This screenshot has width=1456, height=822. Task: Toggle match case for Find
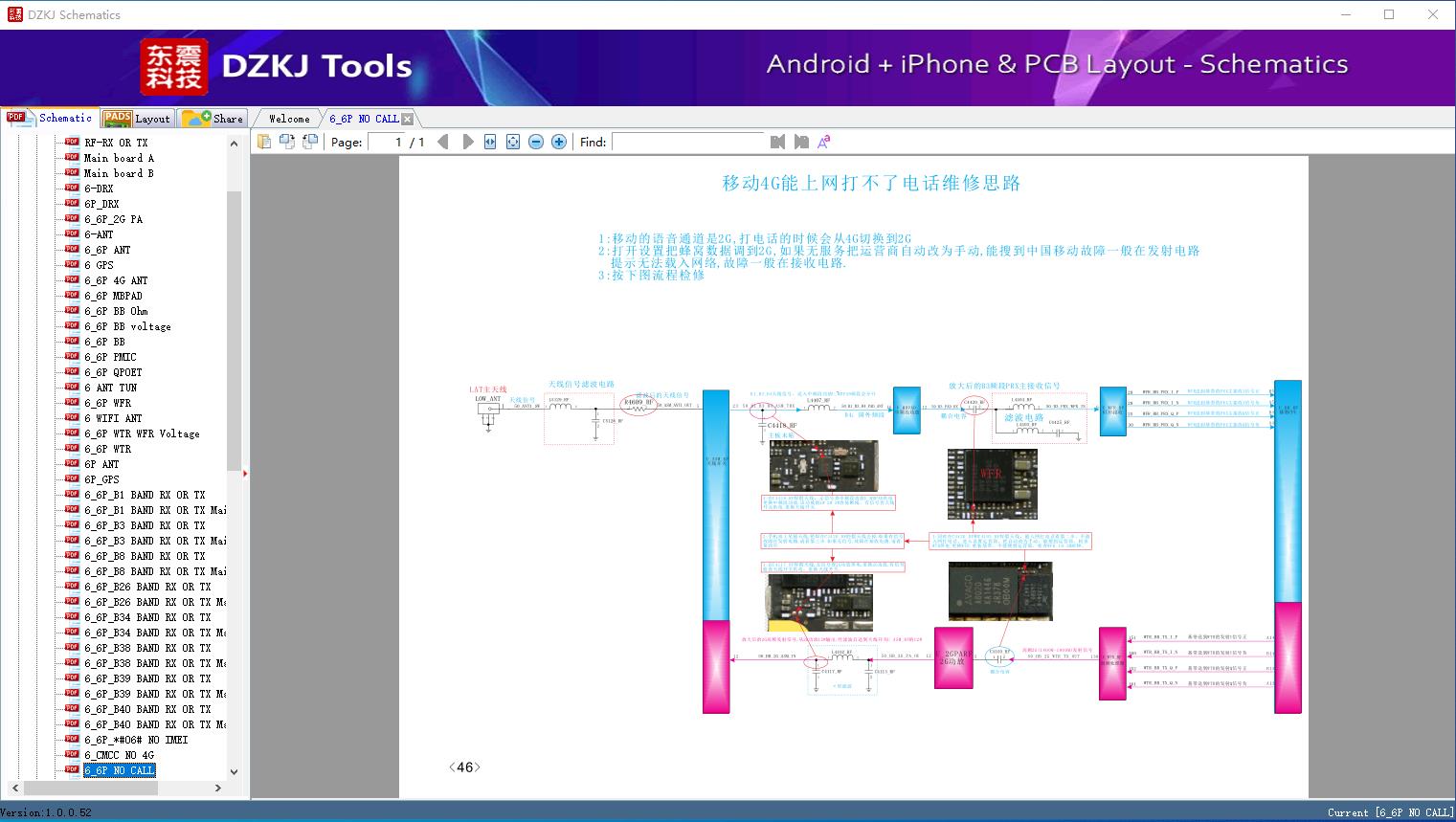[824, 142]
